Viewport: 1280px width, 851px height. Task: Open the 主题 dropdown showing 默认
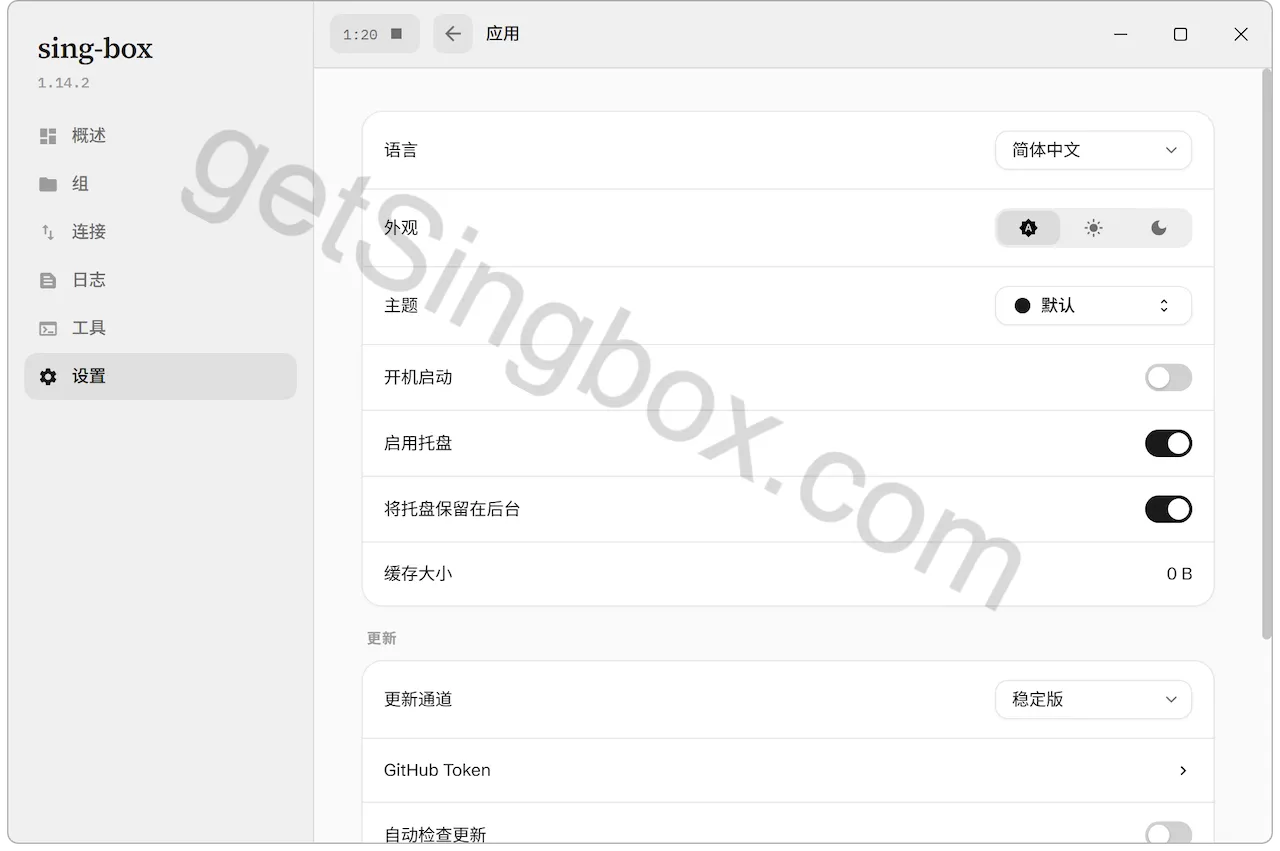coord(1093,306)
